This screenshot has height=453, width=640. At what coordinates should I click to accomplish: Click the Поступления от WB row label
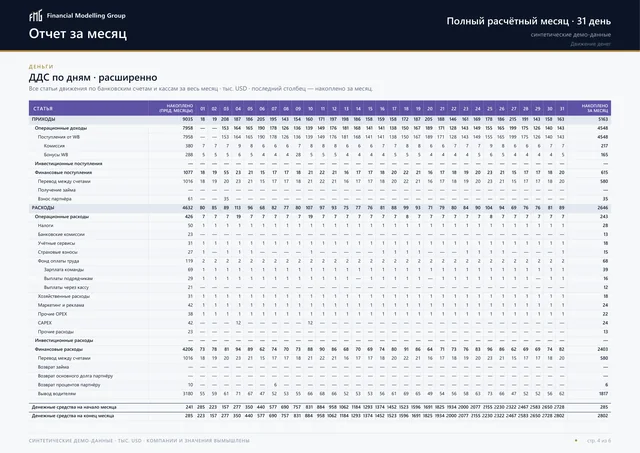tap(59, 137)
